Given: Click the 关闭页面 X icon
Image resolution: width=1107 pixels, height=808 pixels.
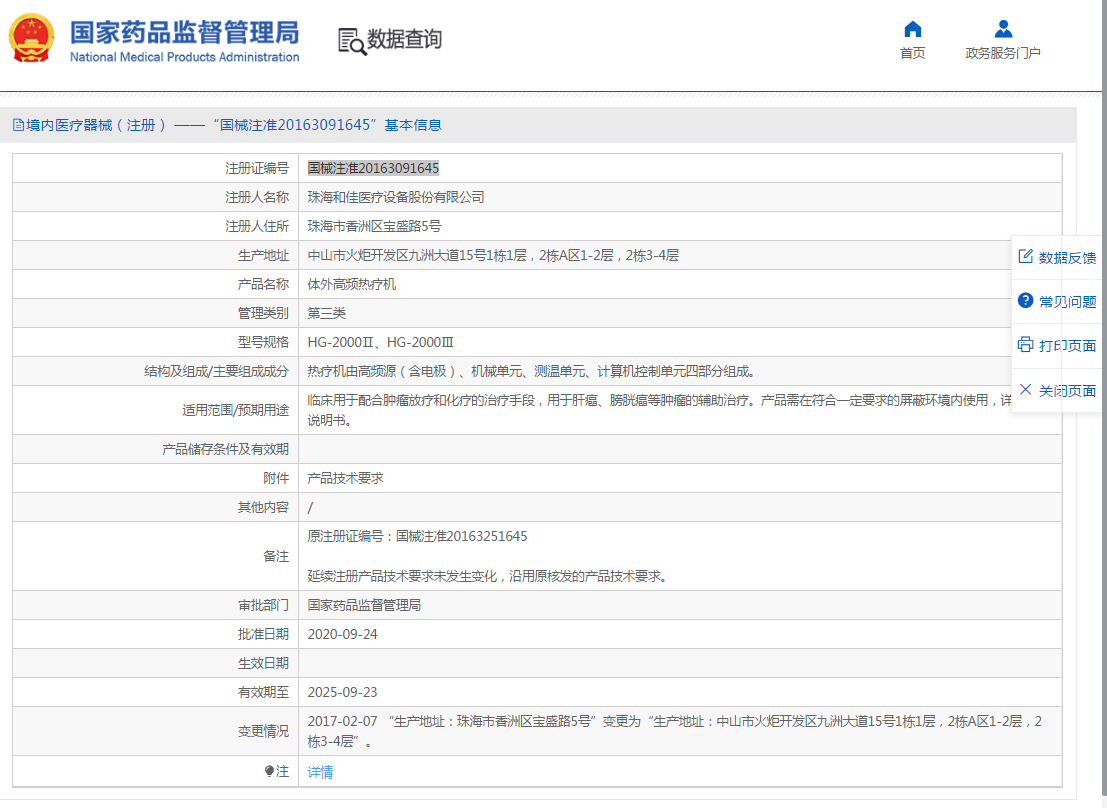Looking at the screenshot, I should click(x=1025, y=389).
